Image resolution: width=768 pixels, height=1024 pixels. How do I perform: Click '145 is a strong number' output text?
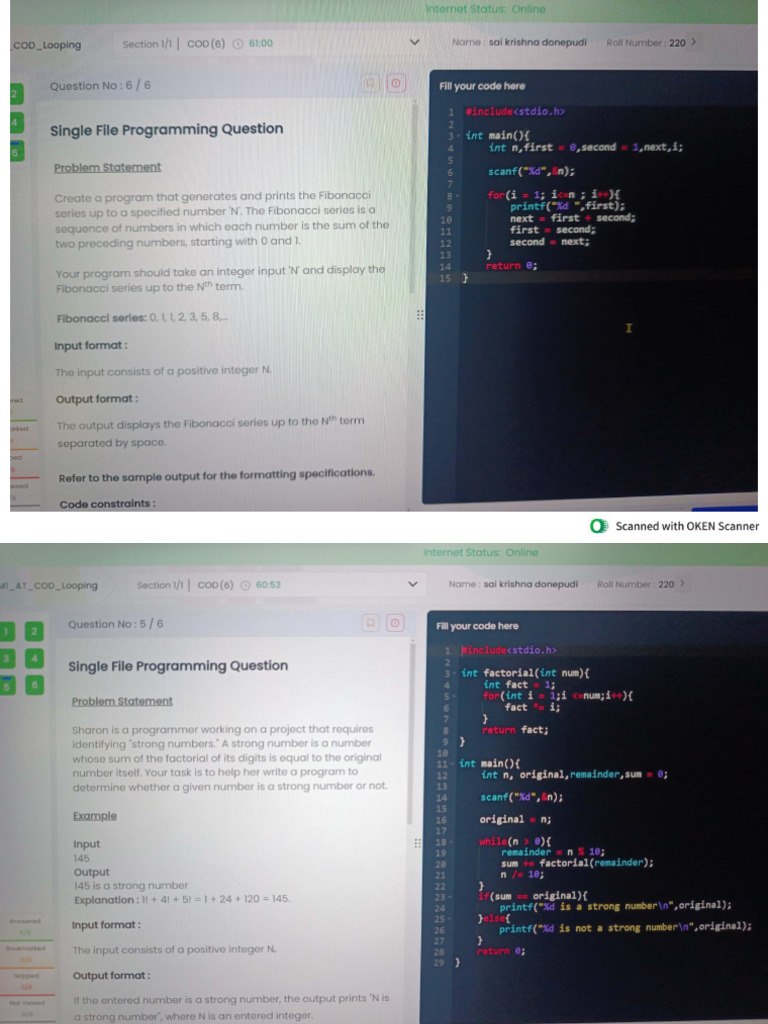point(131,886)
